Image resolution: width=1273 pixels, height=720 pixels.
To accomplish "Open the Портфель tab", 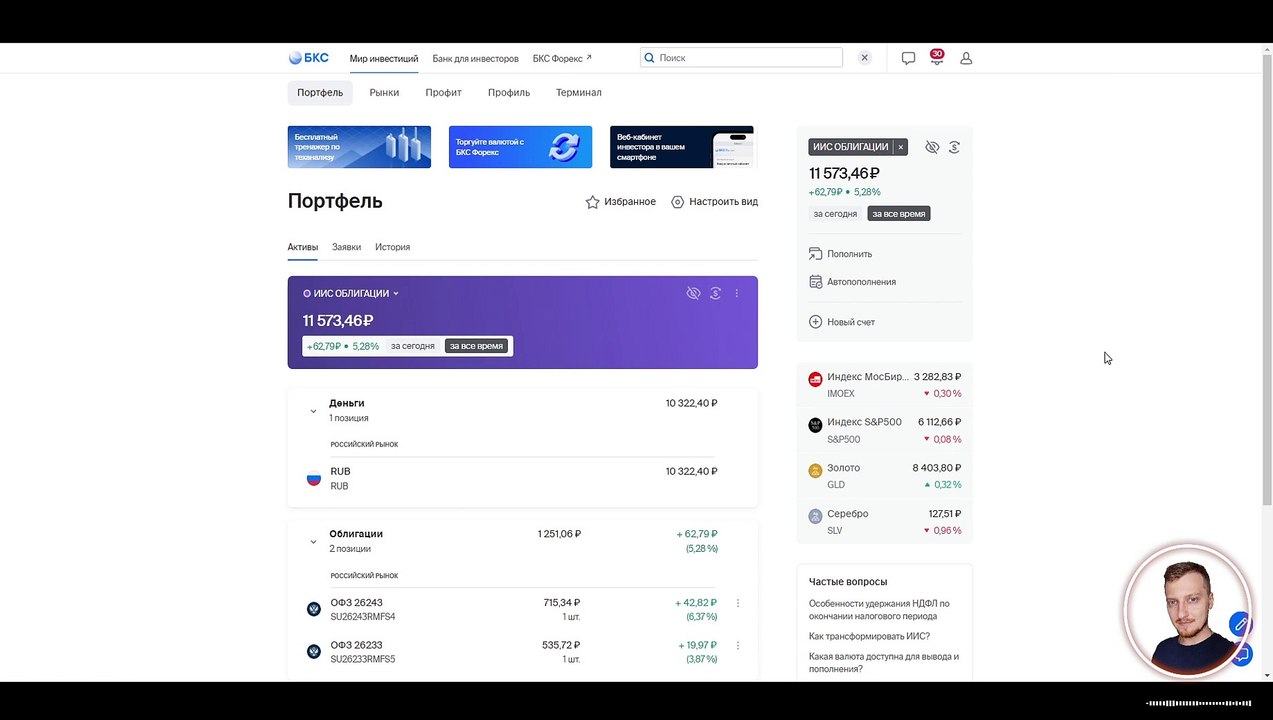I will click(320, 93).
